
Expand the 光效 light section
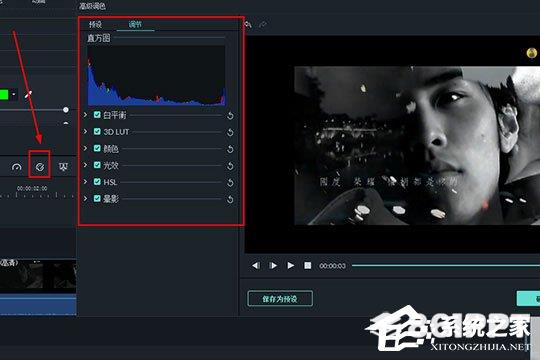tap(85, 165)
